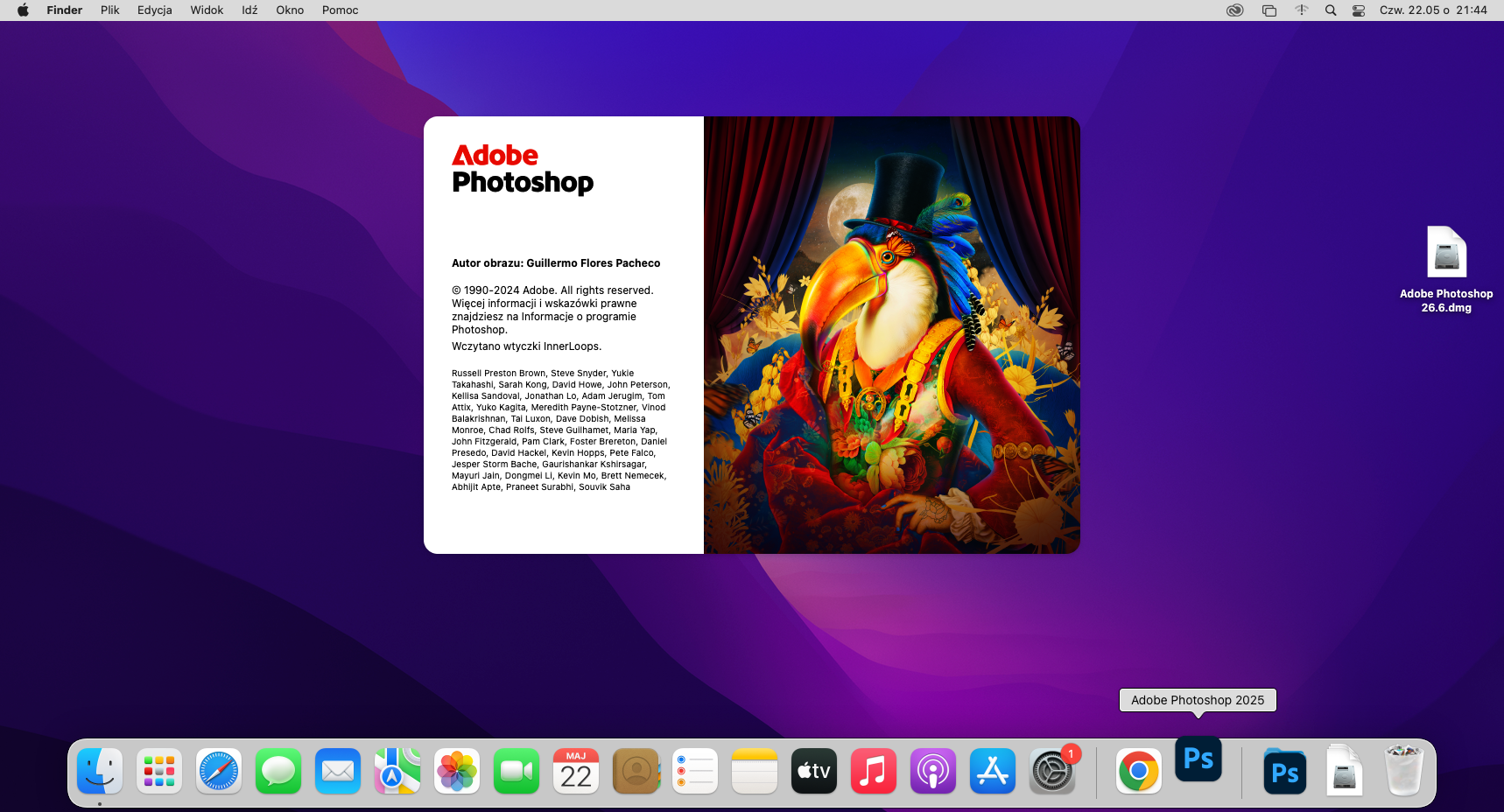Open the Widok menu
The height and width of the screenshot is (812, 1504).
click(207, 10)
